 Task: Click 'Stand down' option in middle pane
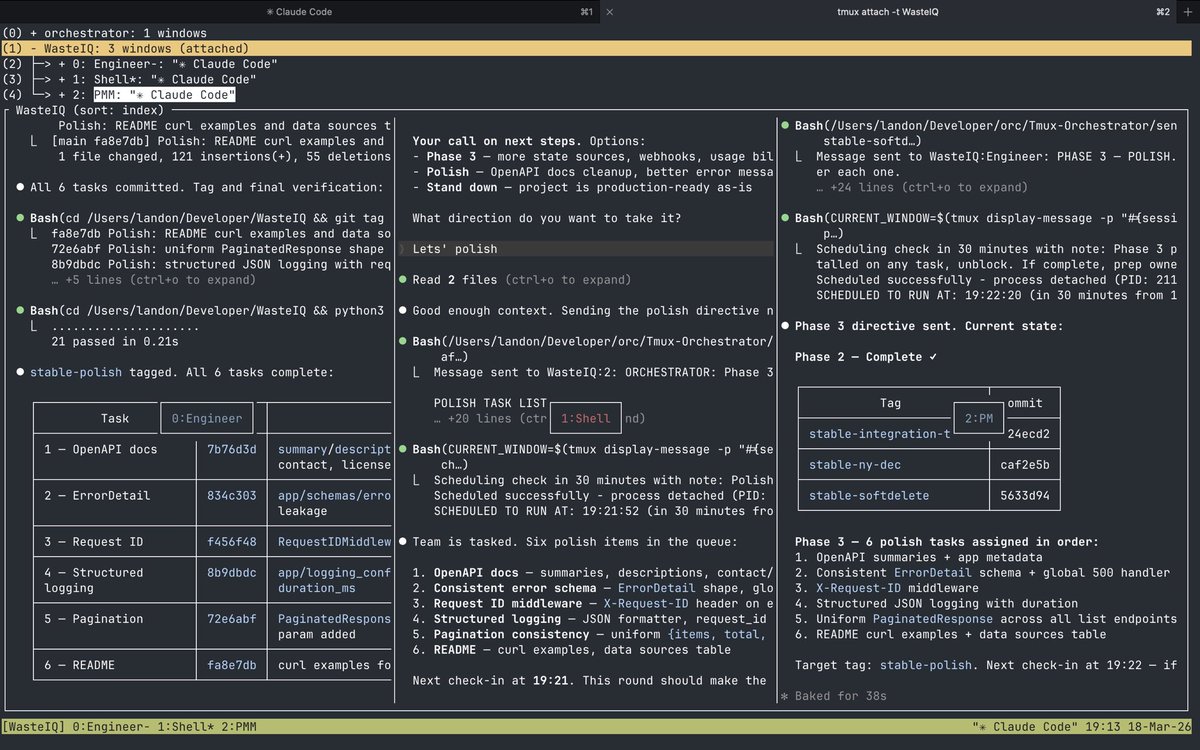[x=462, y=187]
